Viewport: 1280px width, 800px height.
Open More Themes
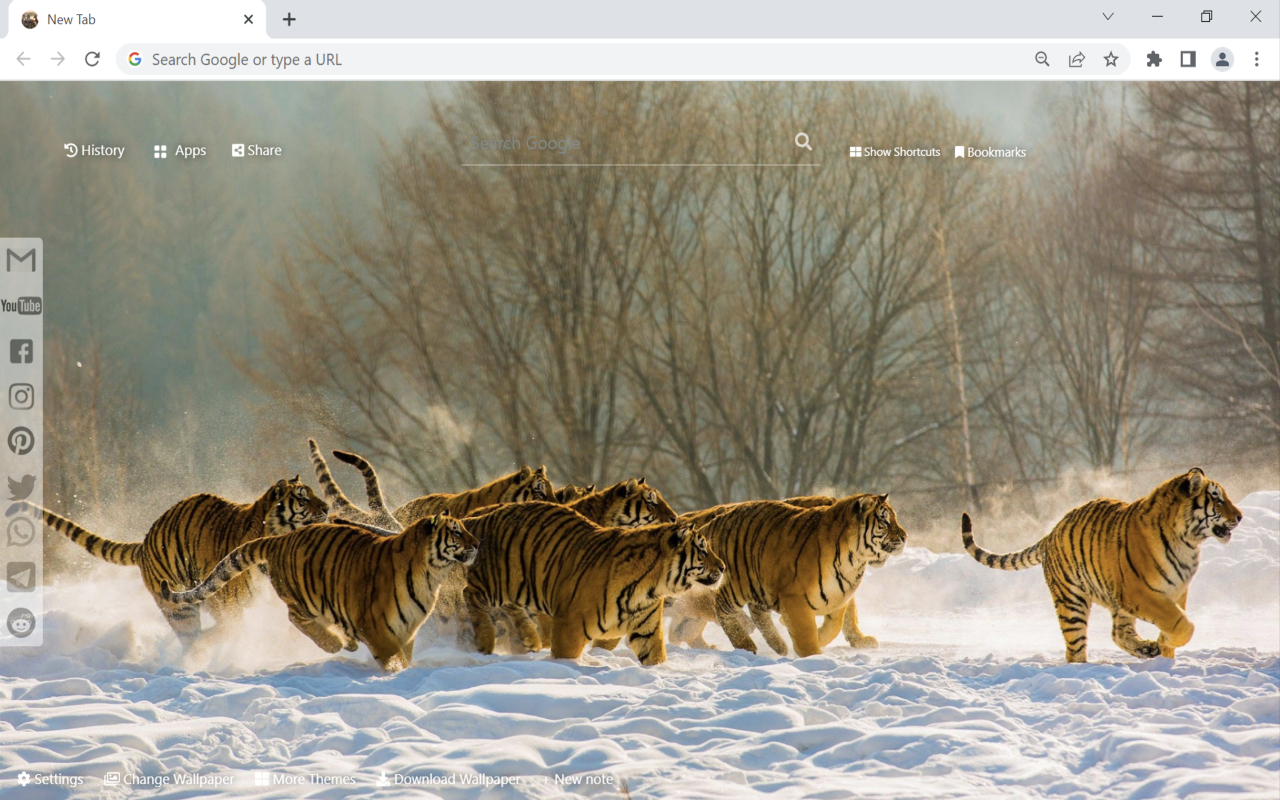tap(305, 779)
